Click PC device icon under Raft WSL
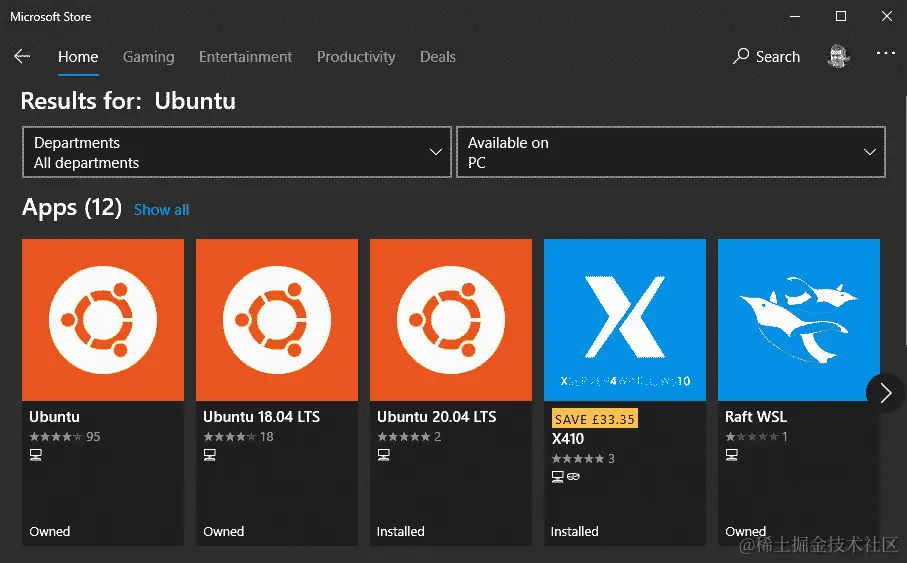This screenshot has height=563, width=907. pyautogui.click(x=732, y=455)
